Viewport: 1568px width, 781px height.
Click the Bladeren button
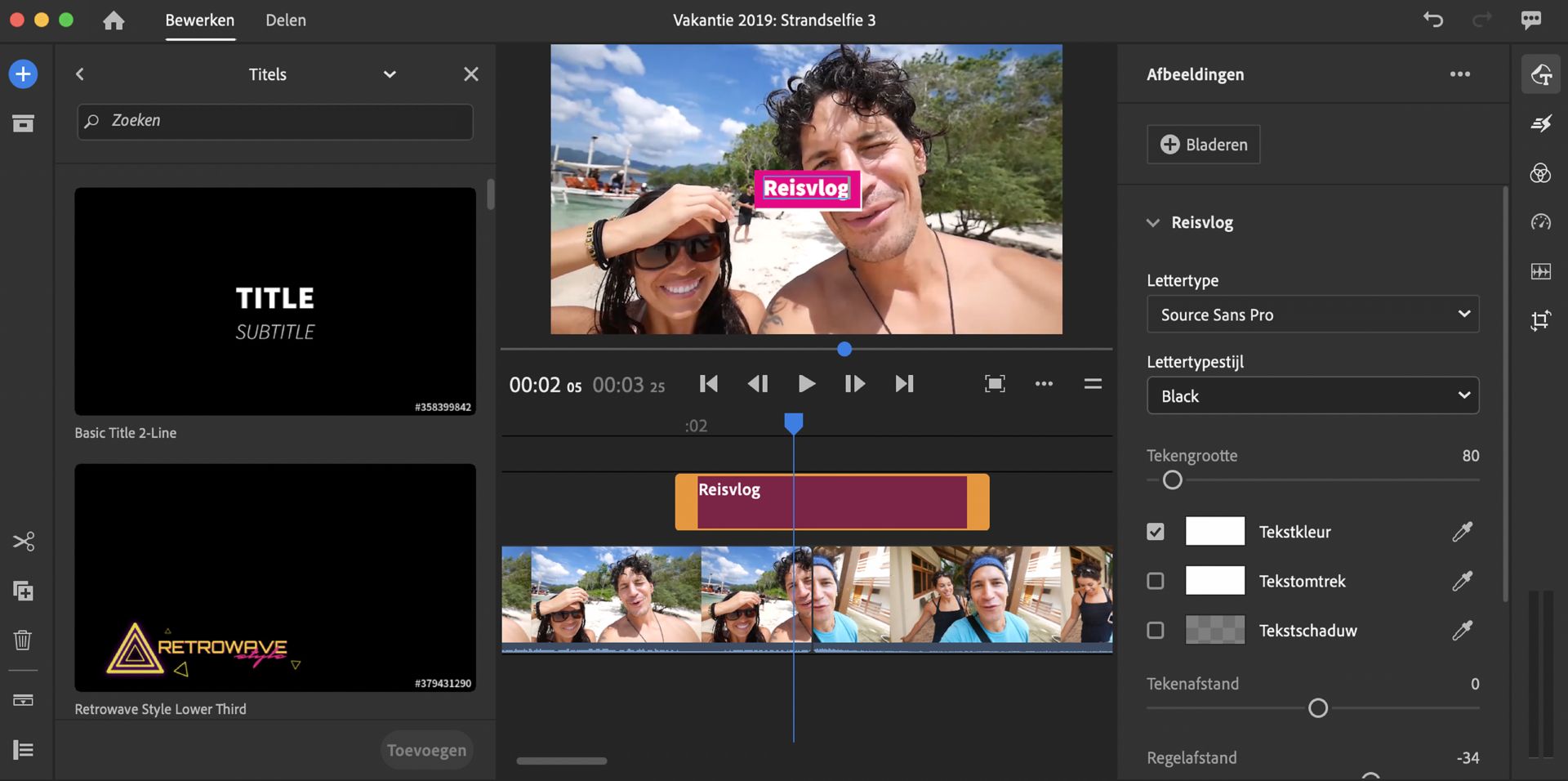(1203, 145)
